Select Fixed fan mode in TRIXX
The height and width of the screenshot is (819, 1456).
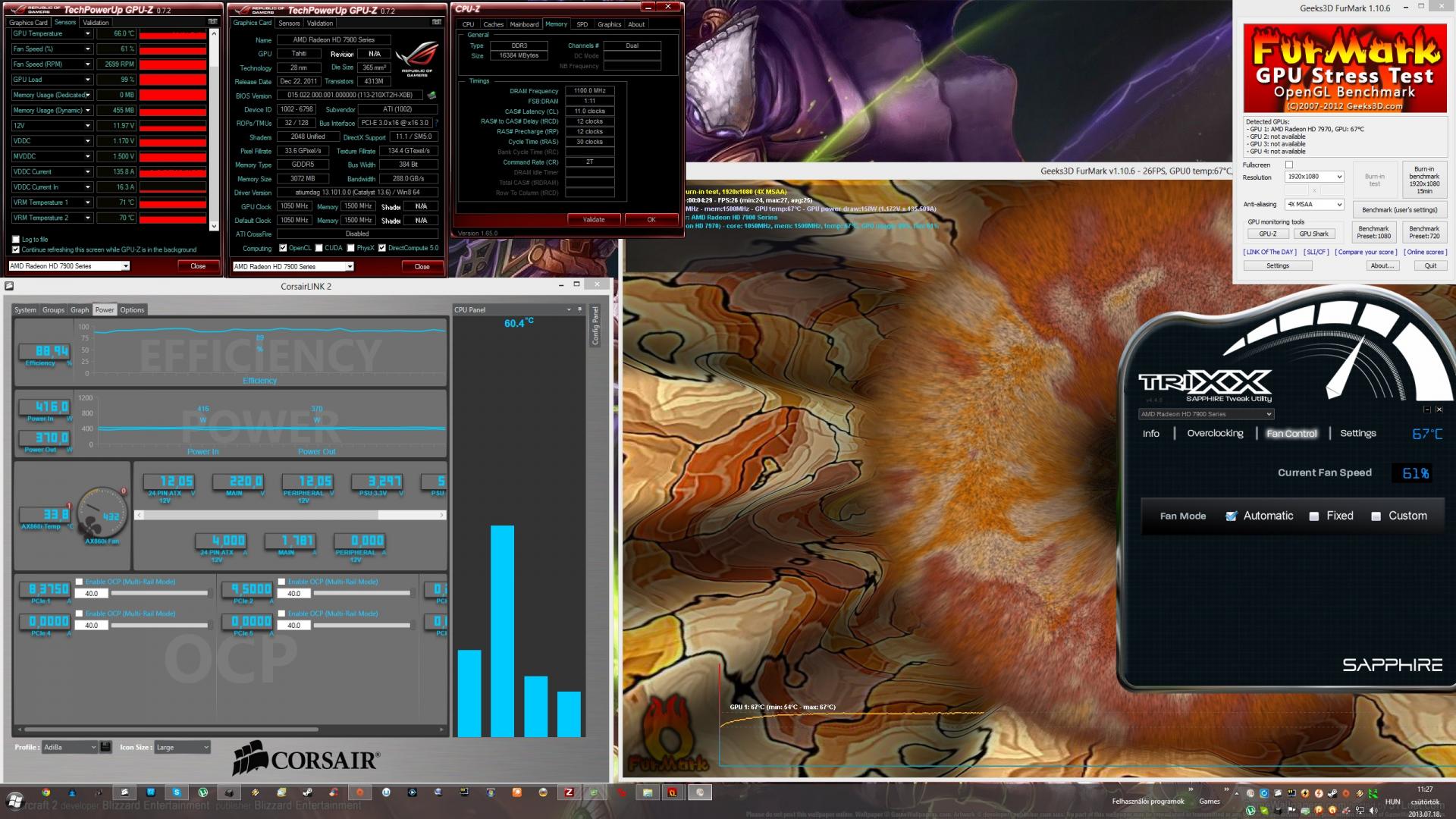1314,516
